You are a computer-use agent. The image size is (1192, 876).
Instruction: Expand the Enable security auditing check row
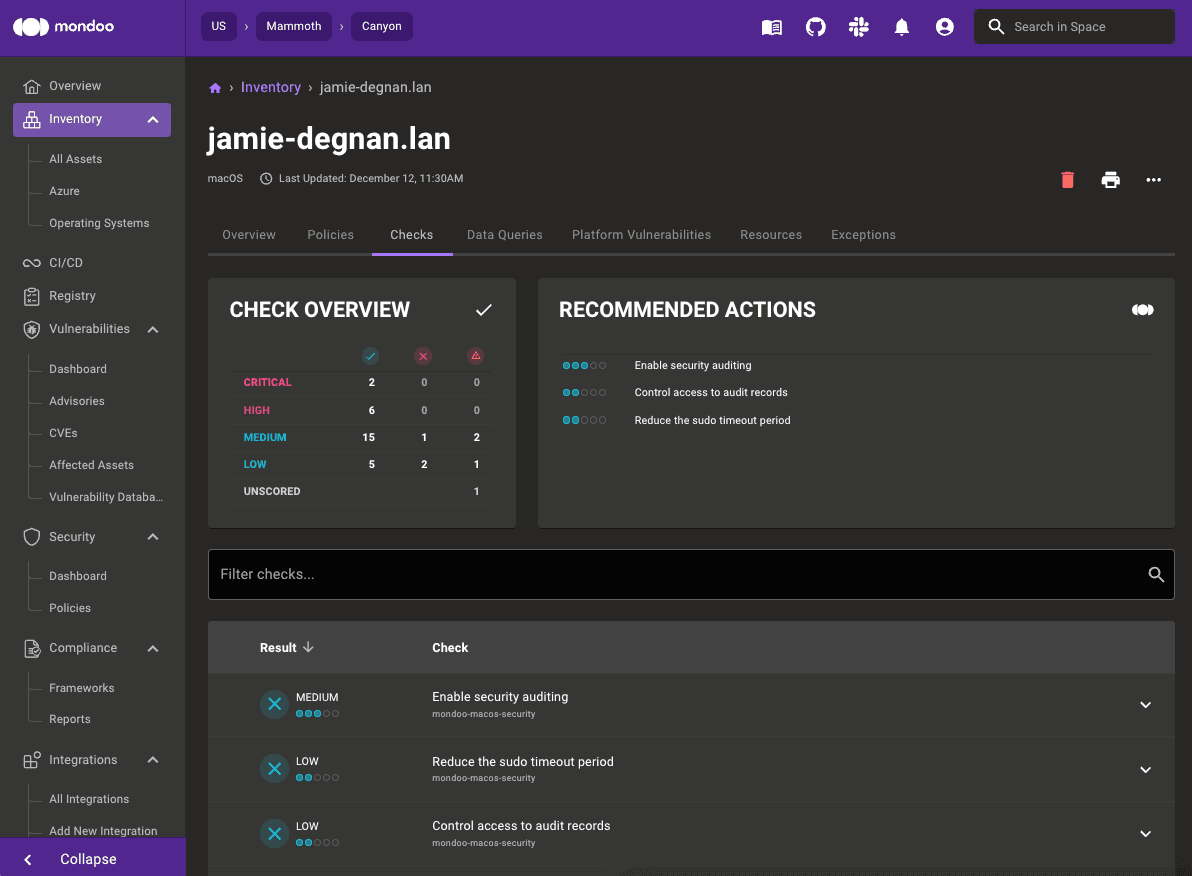point(1145,704)
